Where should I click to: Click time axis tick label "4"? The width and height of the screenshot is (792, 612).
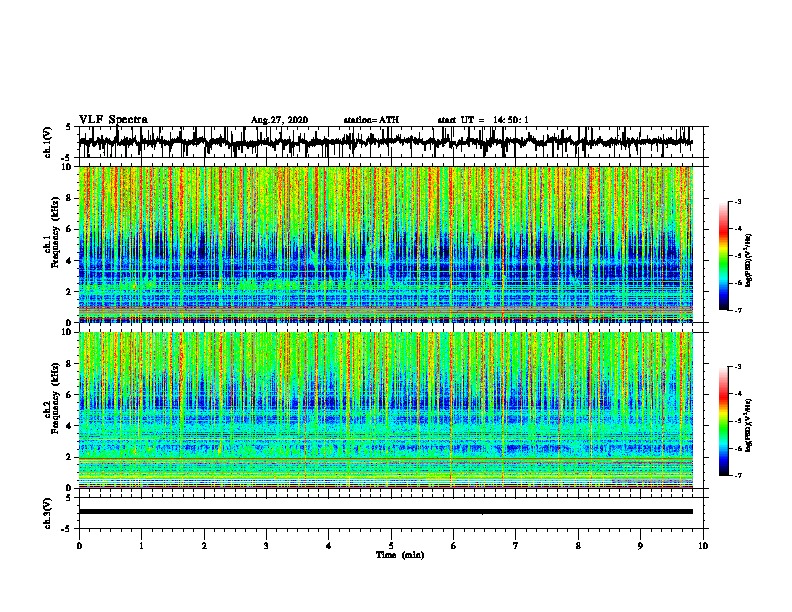coord(329,546)
